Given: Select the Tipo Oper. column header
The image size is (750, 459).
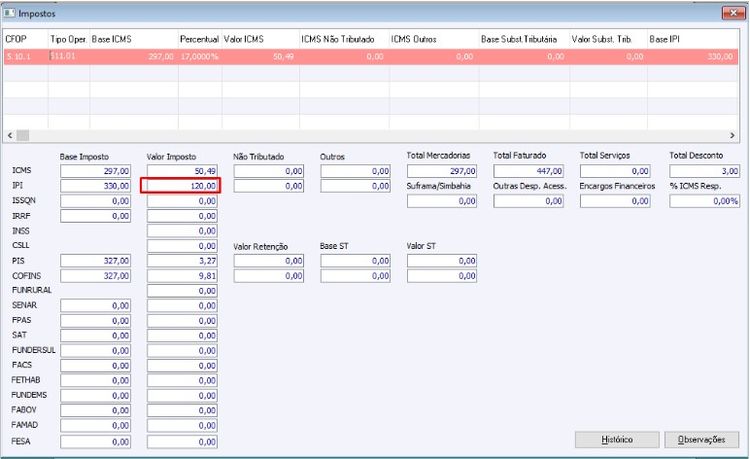Looking at the screenshot, I should pos(69,39).
